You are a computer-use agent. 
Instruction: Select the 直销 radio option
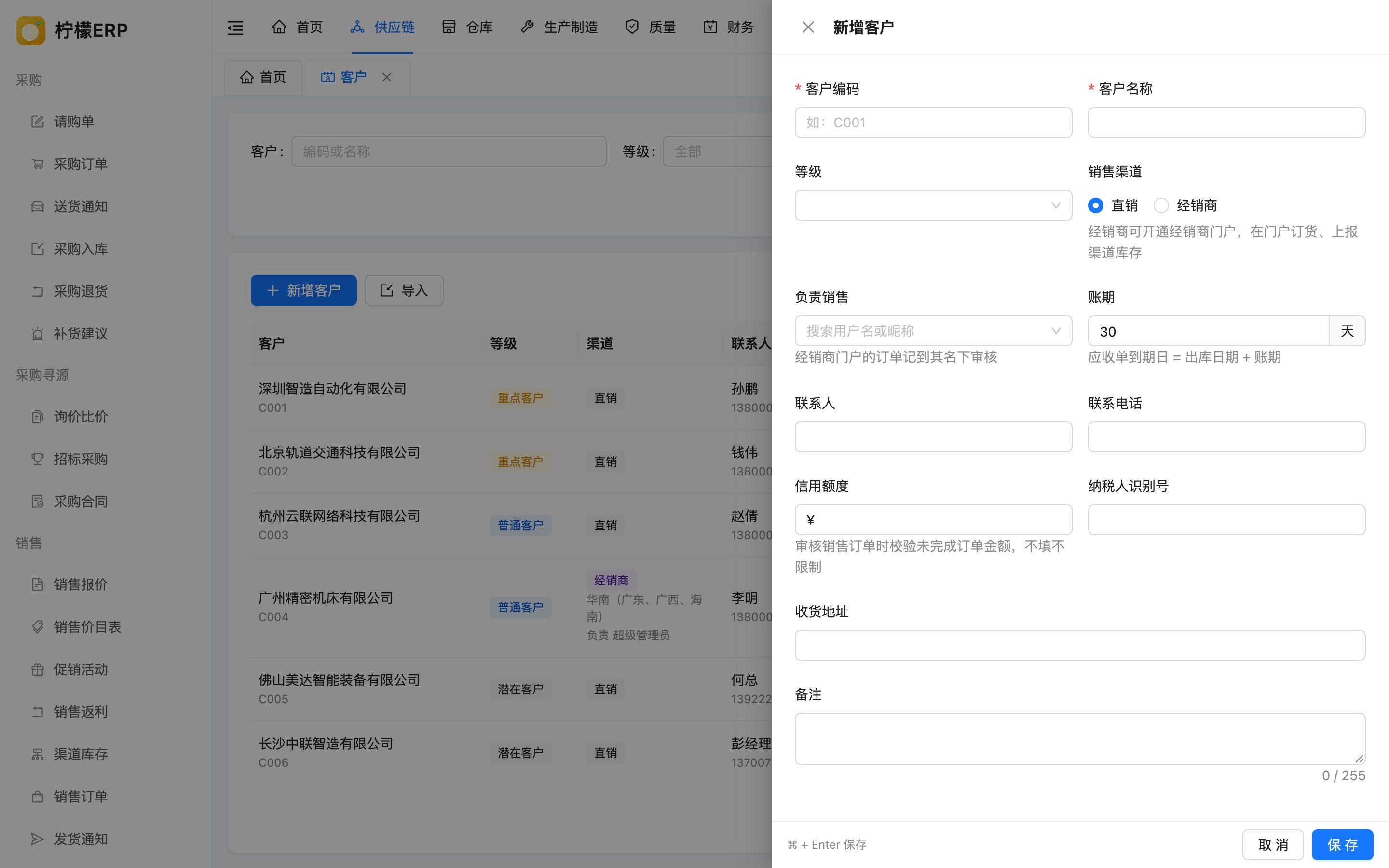click(1095, 205)
